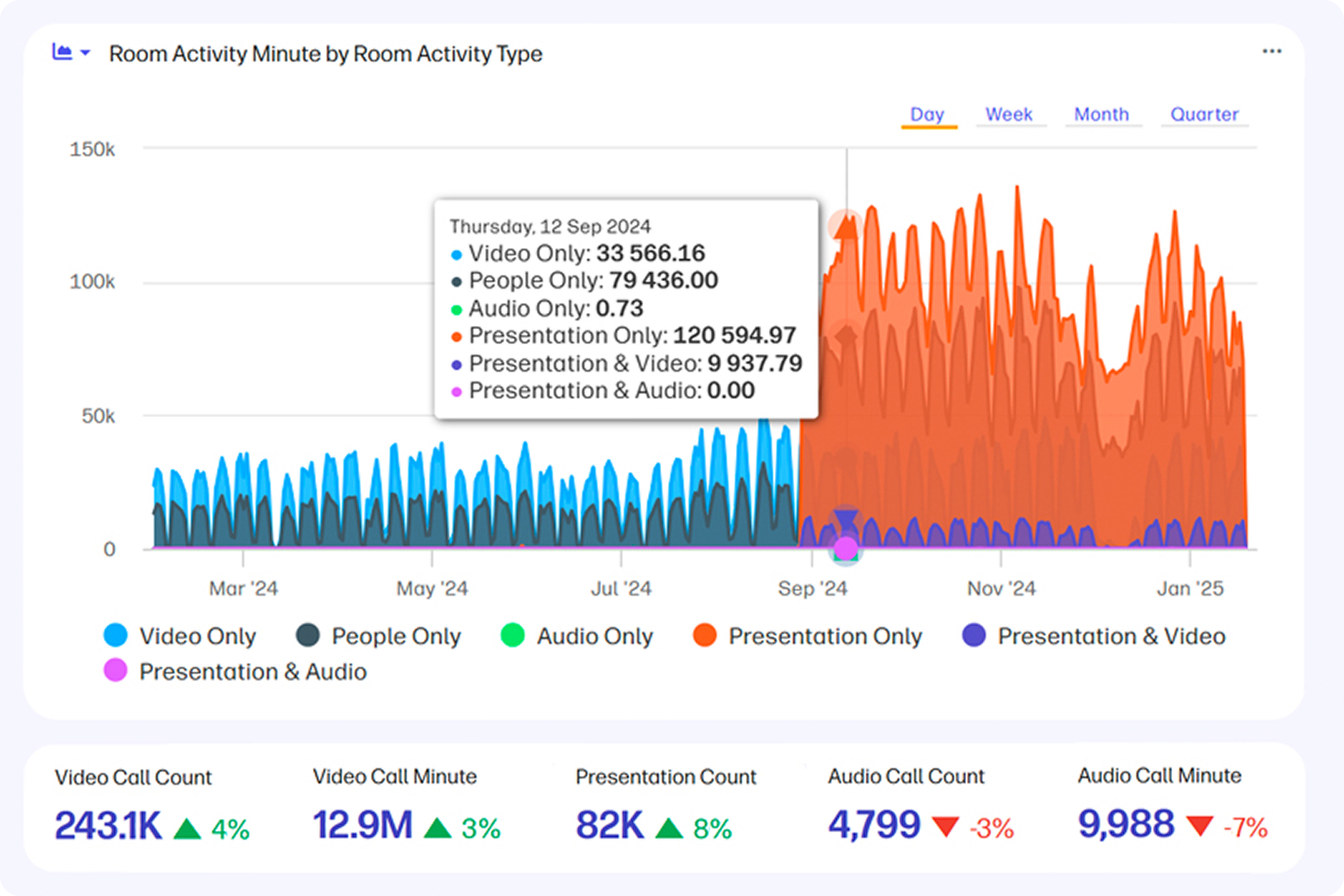
Task: Click the pink data point marker at zero
Action: pos(845,548)
